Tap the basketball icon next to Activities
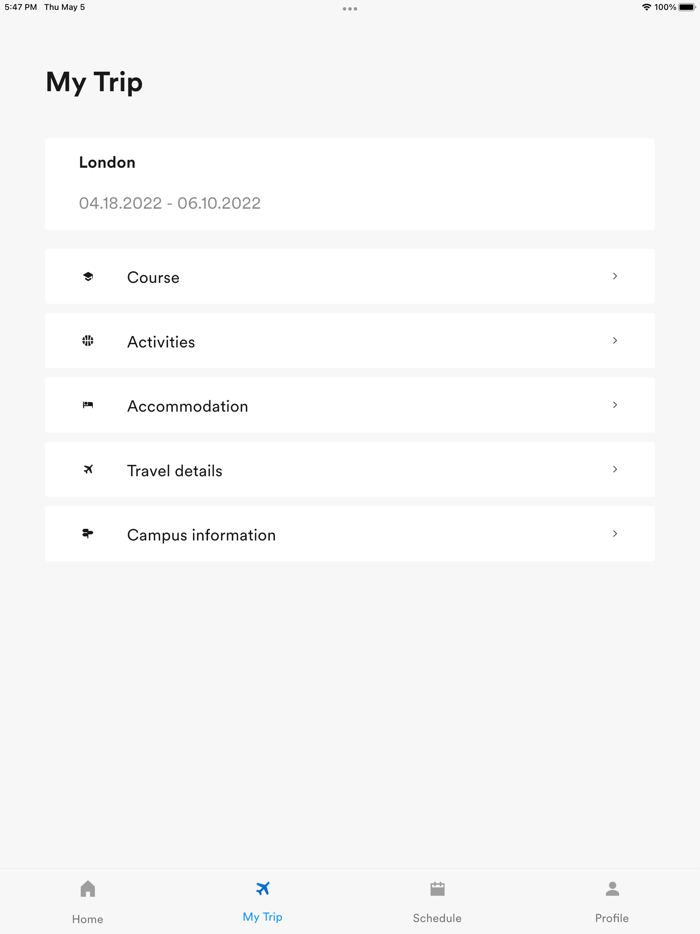Screen dimensions: 700x934 [x=88, y=341]
